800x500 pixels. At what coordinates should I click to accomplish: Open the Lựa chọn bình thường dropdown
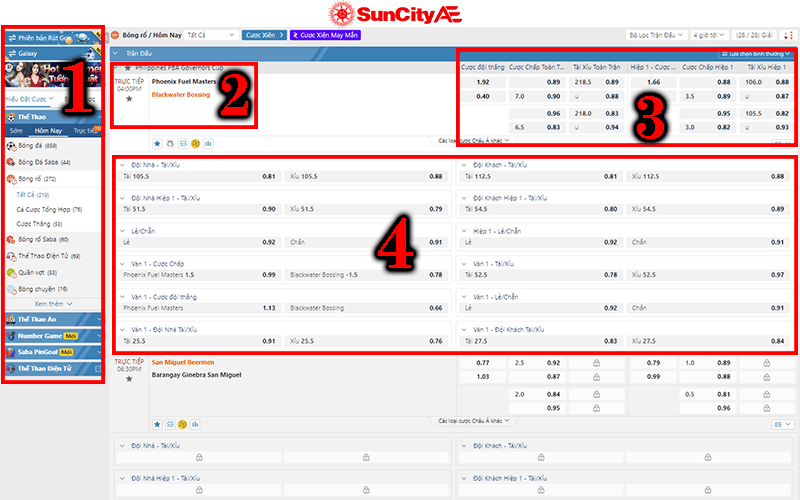(x=756, y=54)
